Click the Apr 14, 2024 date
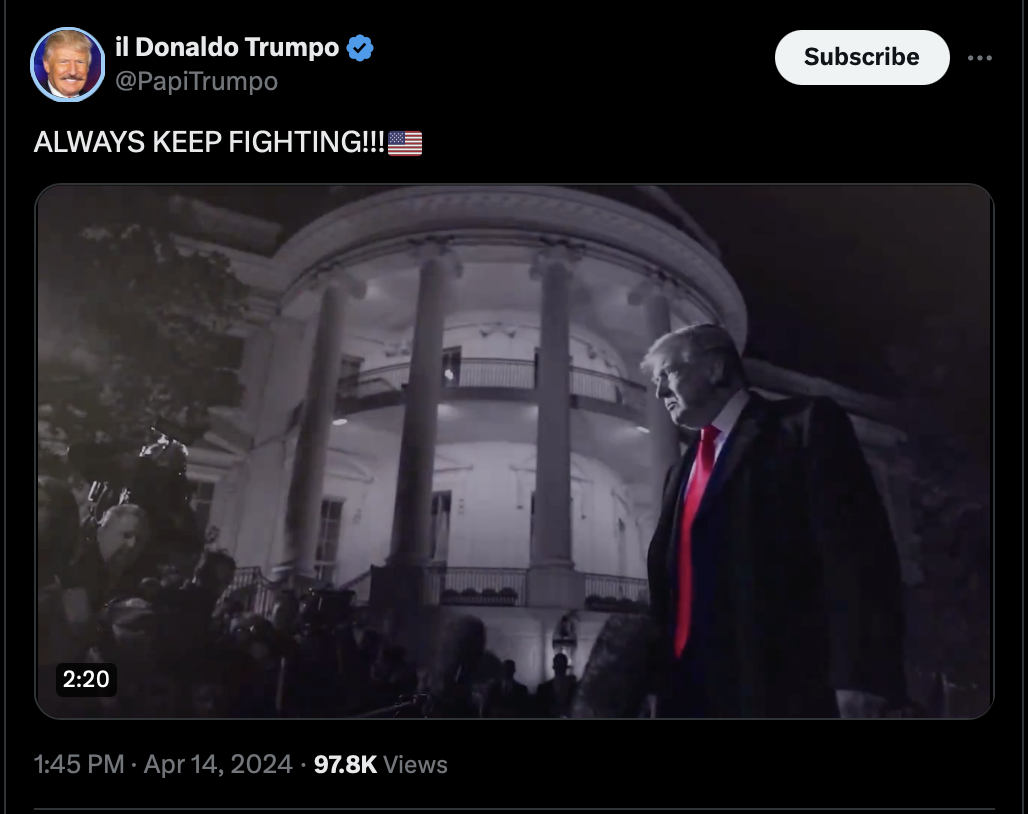This screenshot has width=1028, height=814. tap(218, 764)
